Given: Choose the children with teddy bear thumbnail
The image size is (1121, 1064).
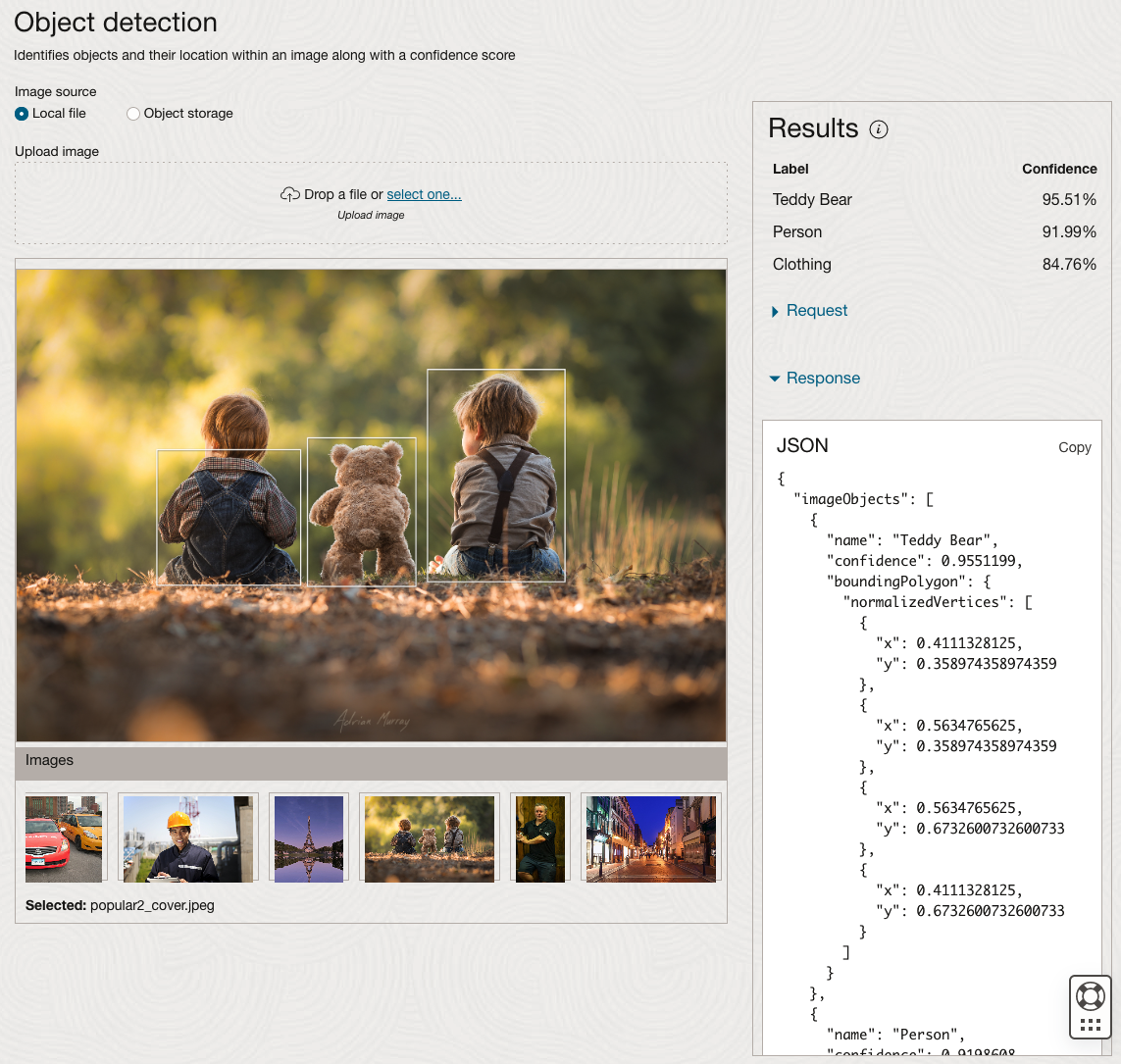Looking at the screenshot, I should point(430,838).
